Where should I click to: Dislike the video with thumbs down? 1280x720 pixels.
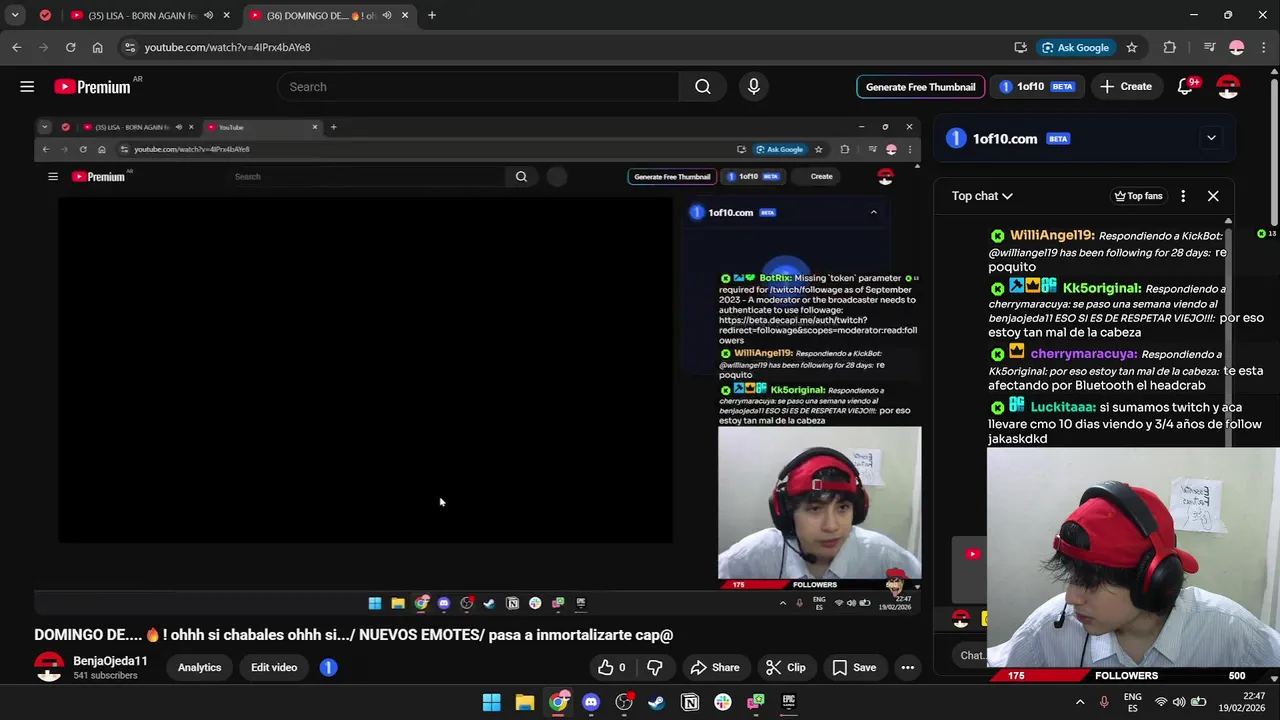tap(655, 667)
